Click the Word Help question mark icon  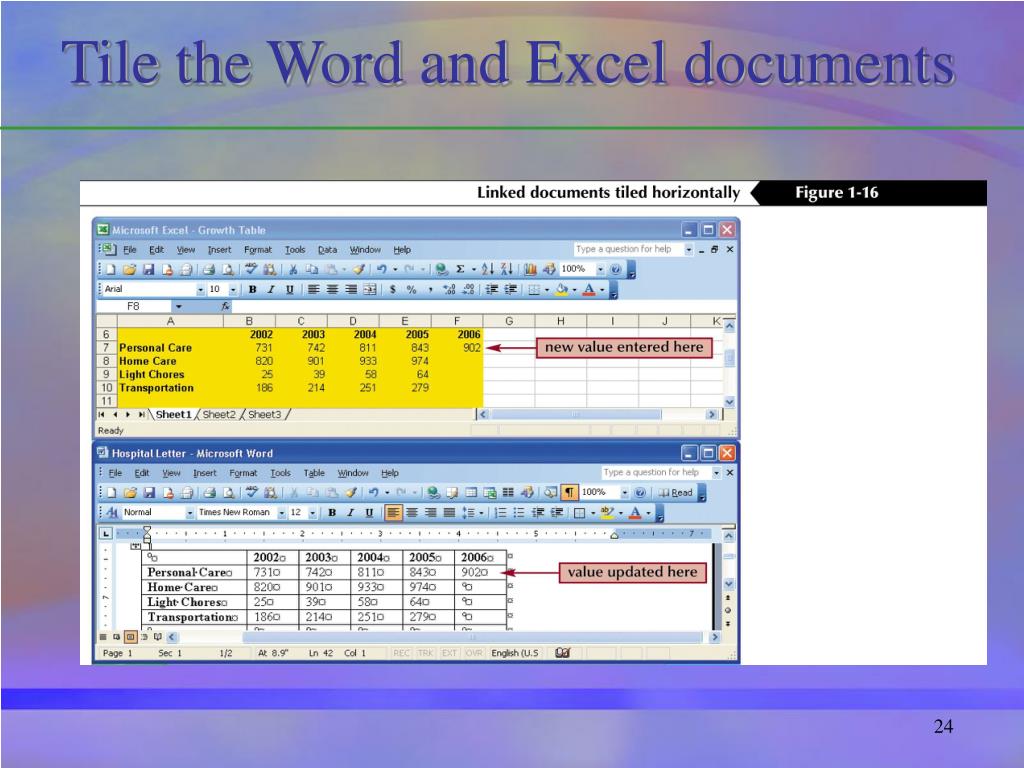[x=641, y=492]
